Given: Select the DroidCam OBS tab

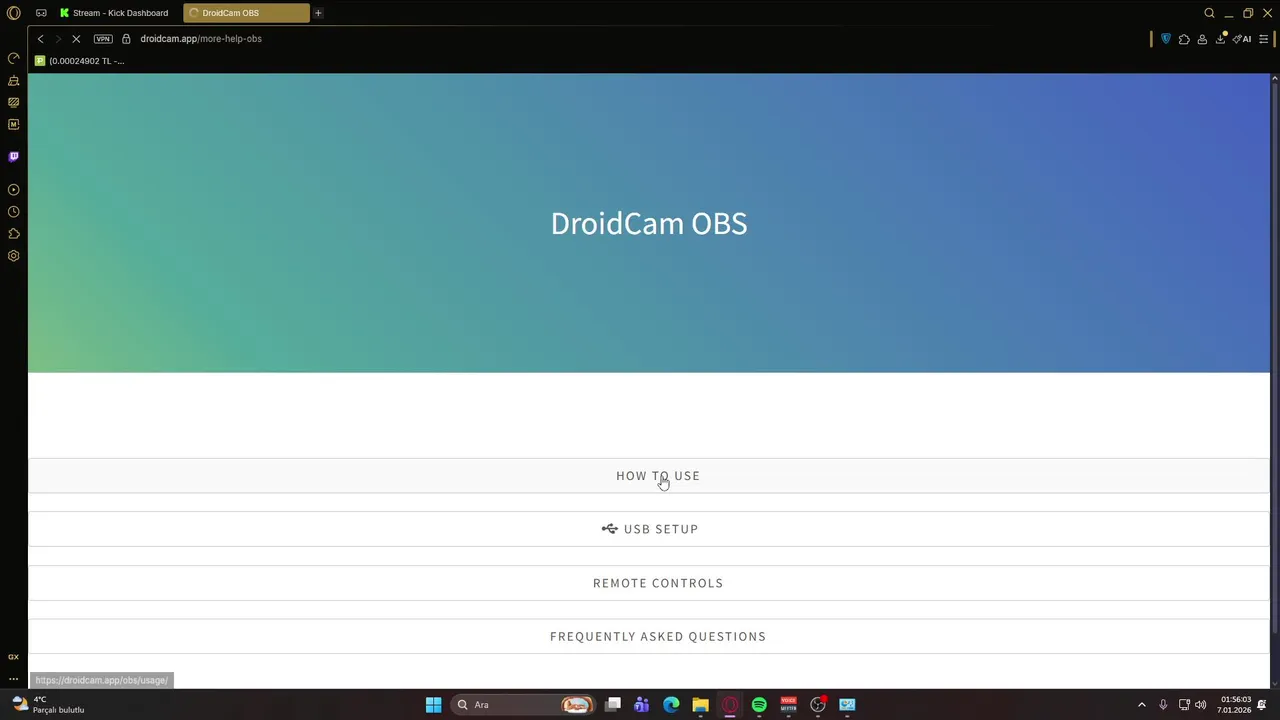Looking at the screenshot, I should point(246,13).
